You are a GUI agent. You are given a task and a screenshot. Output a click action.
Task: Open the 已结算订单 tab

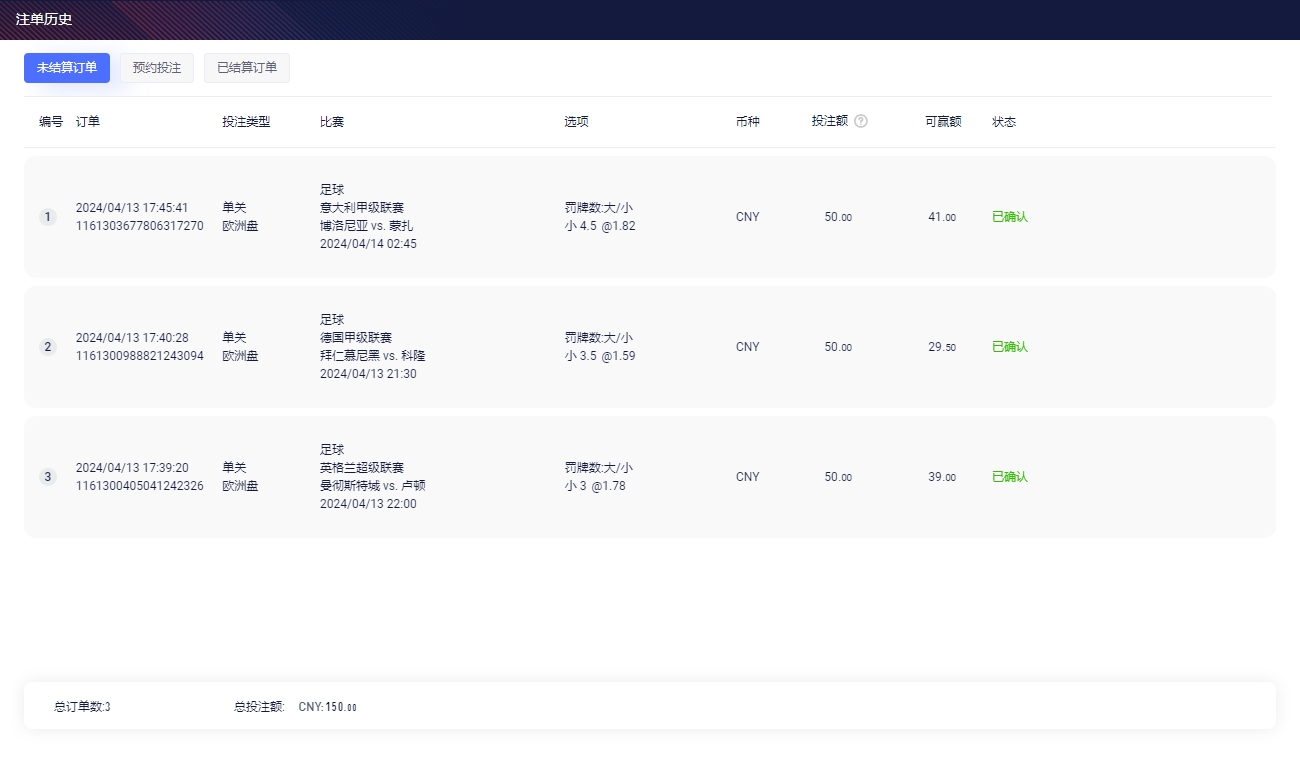(247, 68)
